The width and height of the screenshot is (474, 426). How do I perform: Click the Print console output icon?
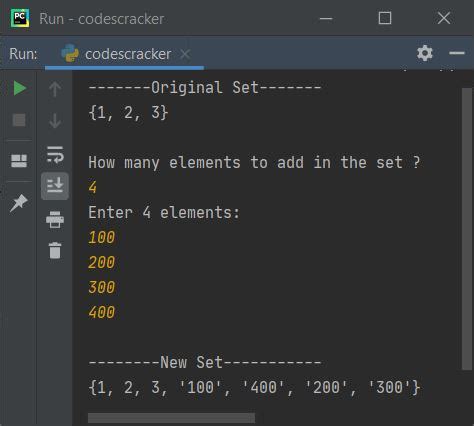pyautogui.click(x=55, y=219)
